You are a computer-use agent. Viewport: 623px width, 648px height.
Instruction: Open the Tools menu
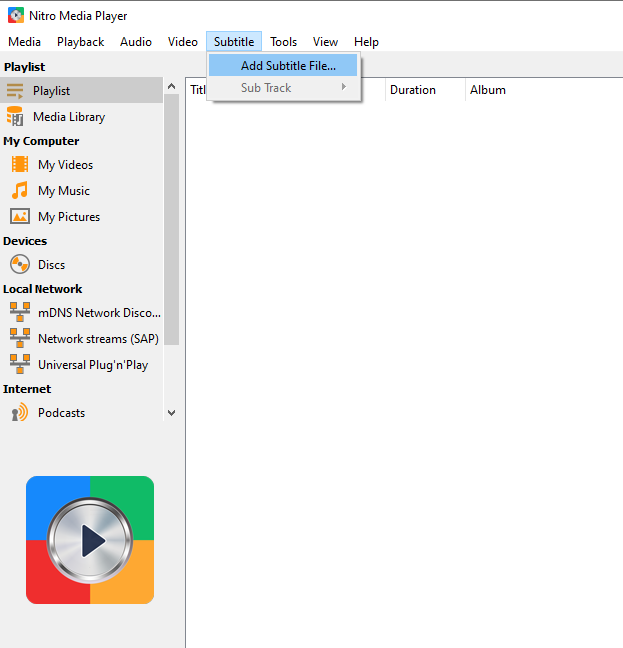pos(283,42)
